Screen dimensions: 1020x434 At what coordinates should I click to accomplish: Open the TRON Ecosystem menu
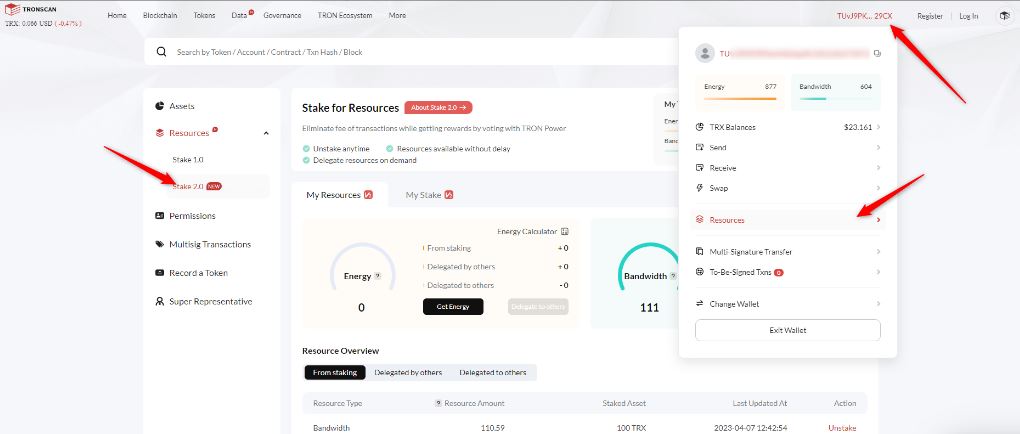click(x=345, y=15)
